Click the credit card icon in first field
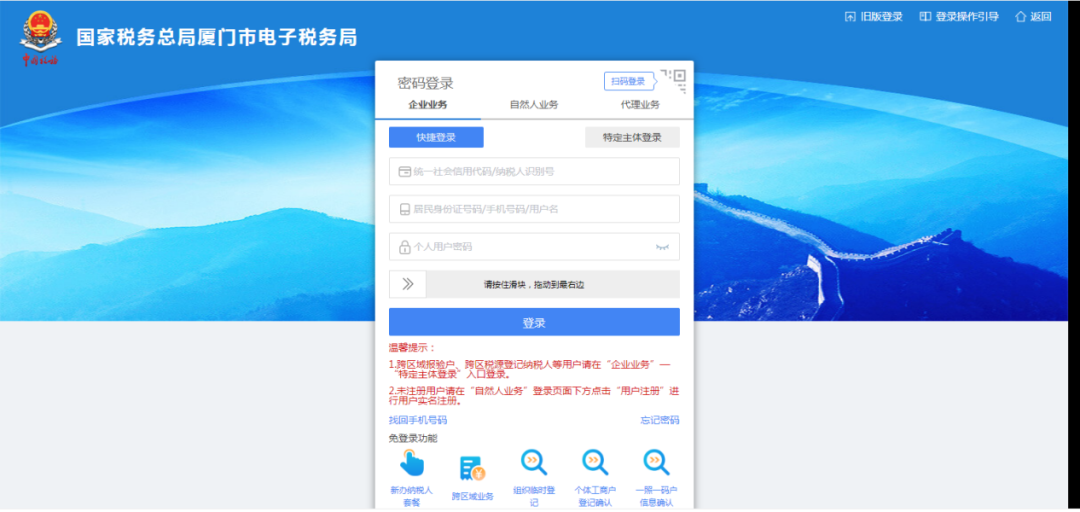Image resolution: width=1080 pixels, height=512 pixels. click(x=405, y=172)
